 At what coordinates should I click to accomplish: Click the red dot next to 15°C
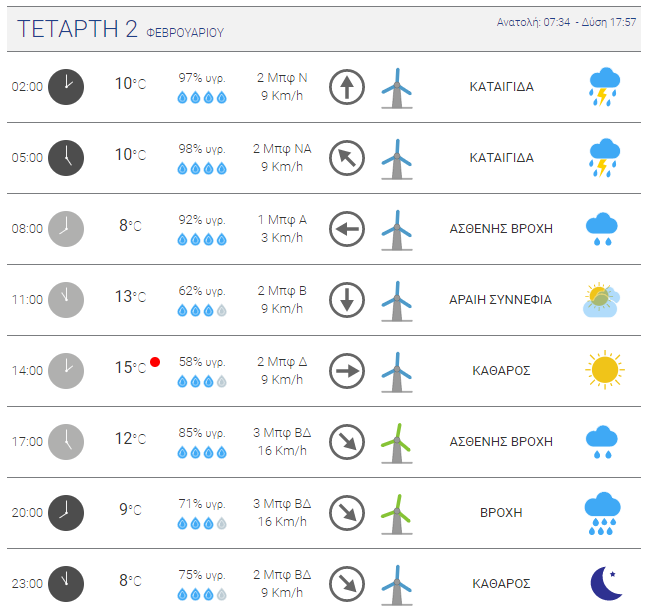(155, 362)
